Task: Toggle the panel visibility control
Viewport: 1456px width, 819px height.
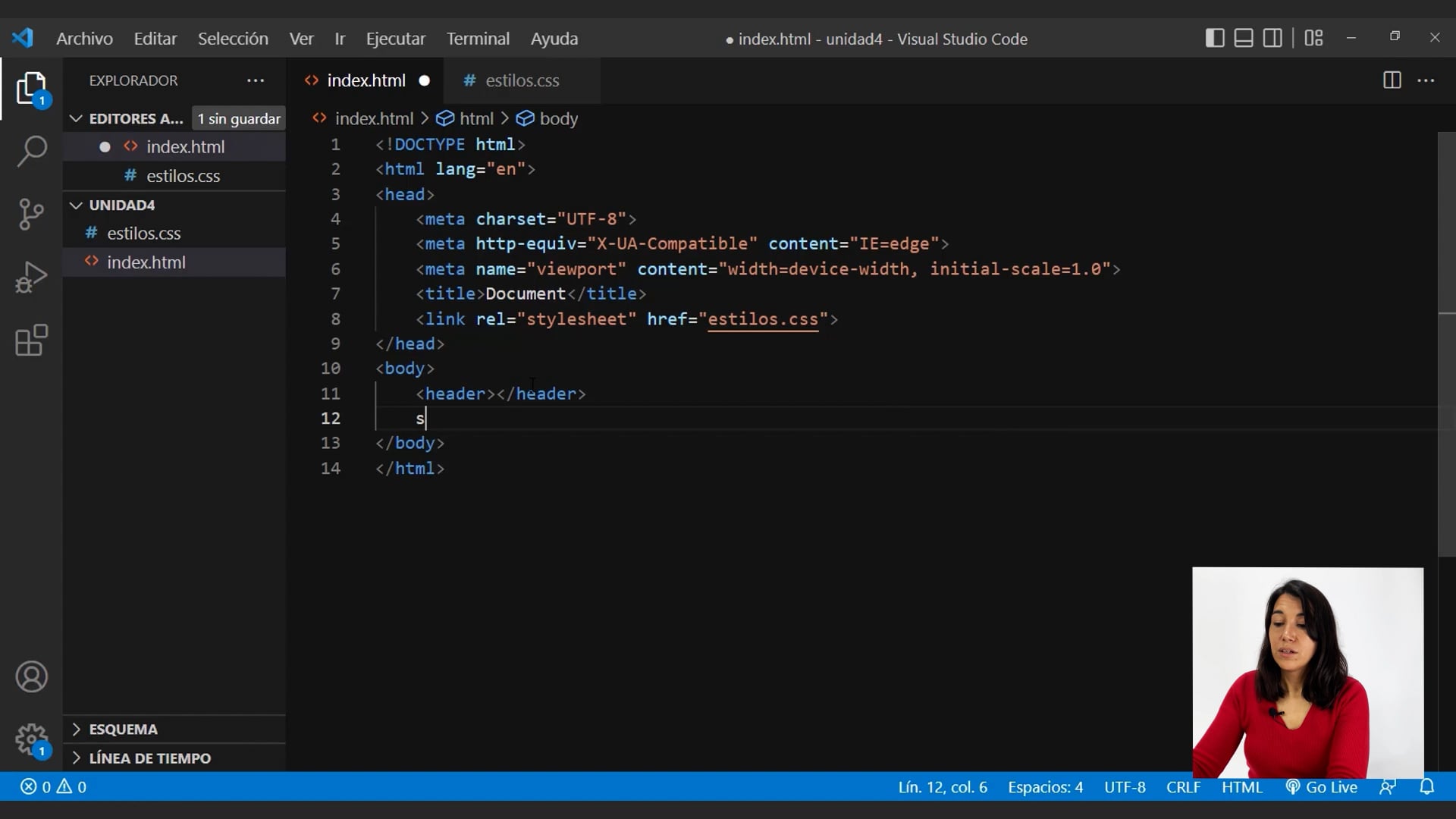Action: point(1243,37)
